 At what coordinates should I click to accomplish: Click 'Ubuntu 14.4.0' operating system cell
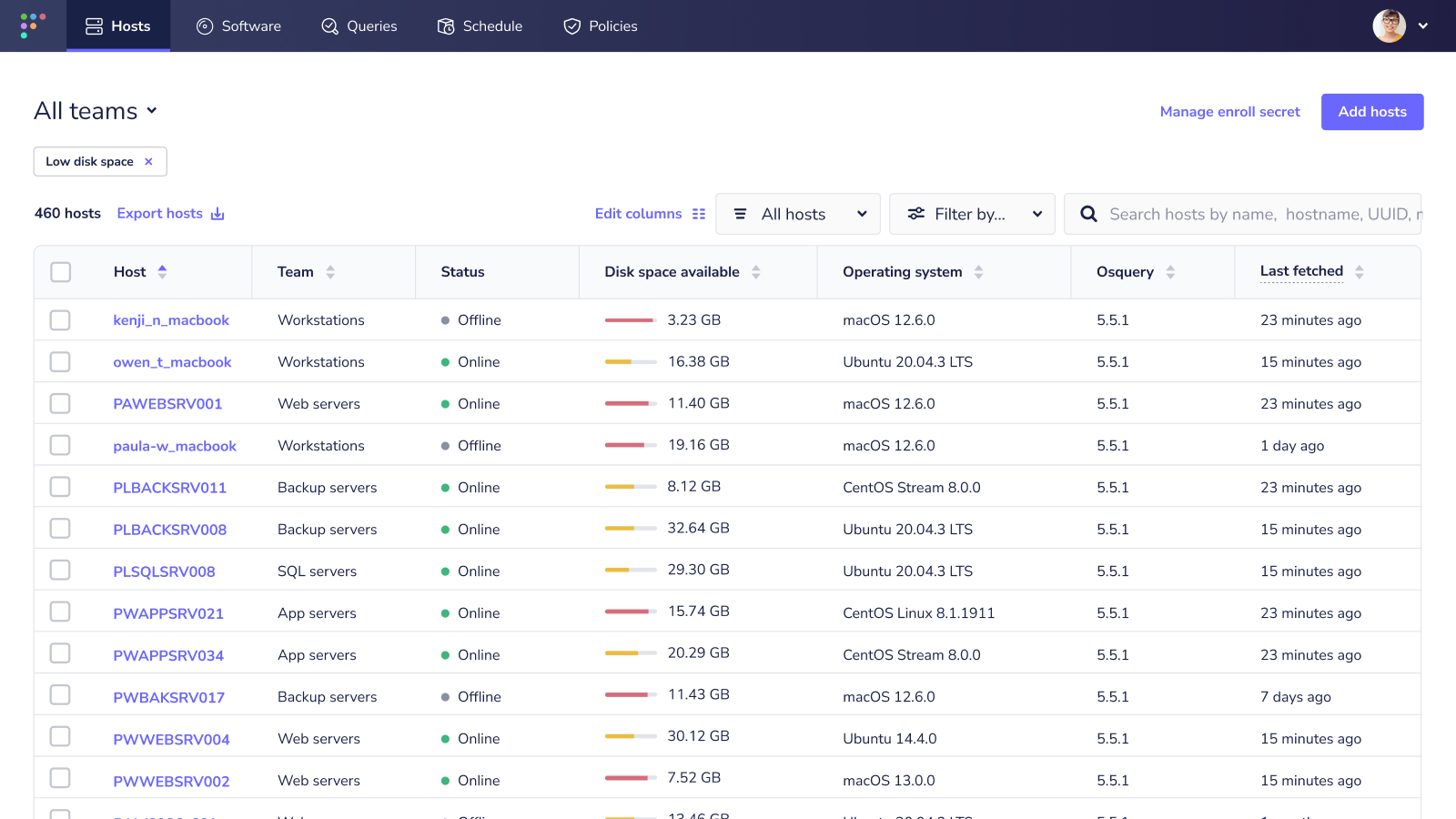pyautogui.click(x=889, y=739)
